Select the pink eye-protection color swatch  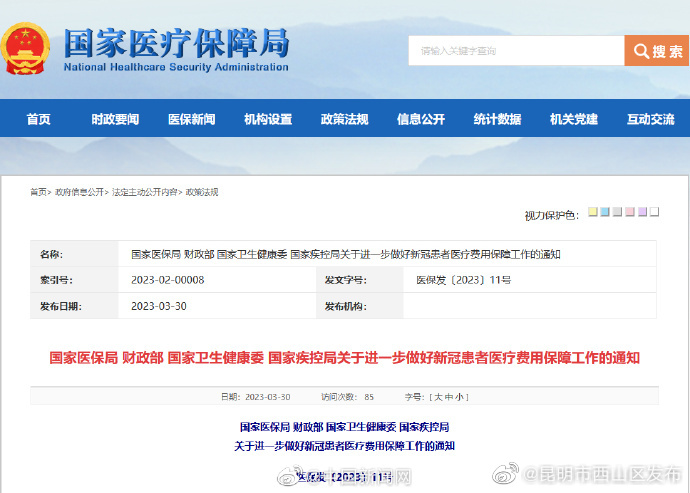pos(630,212)
